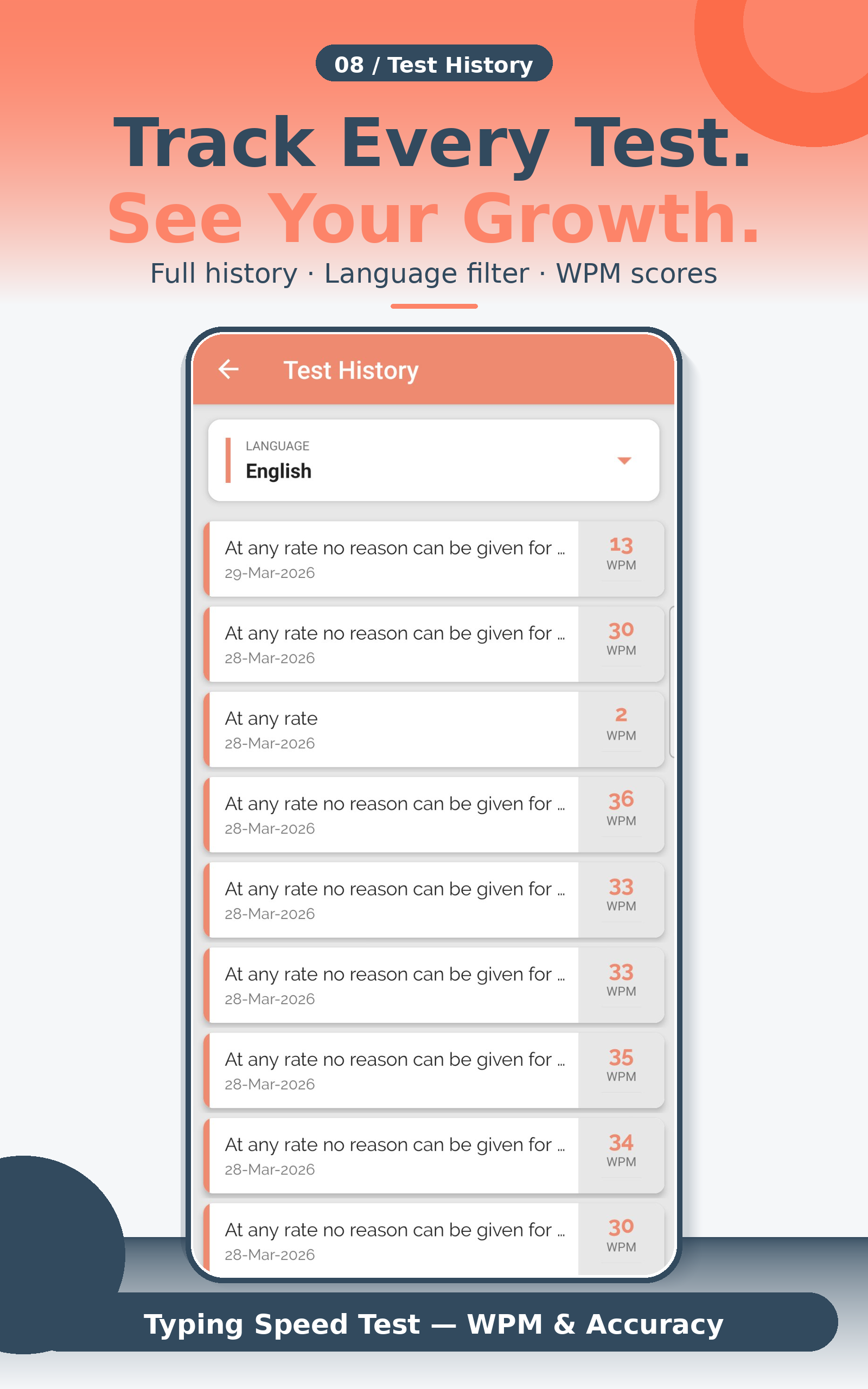The width and height of the screenshot is (868, 1389).
Task: Click the 13 WPM score badge
Action: [x=621, y=558]
